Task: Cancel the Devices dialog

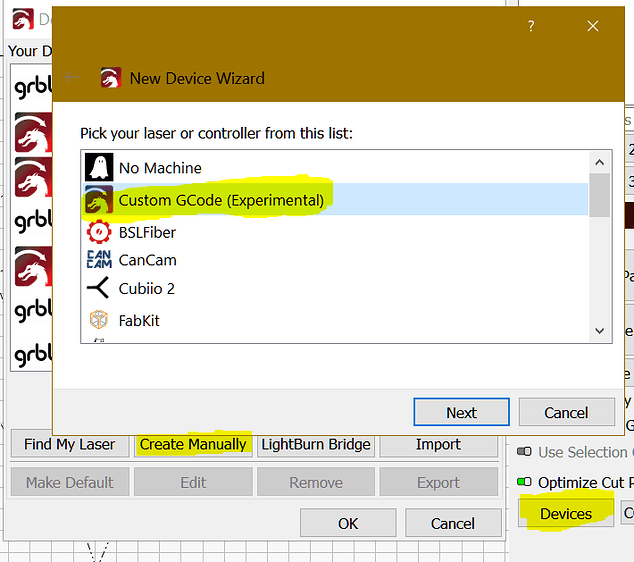Action: click(x=453, y=523)
